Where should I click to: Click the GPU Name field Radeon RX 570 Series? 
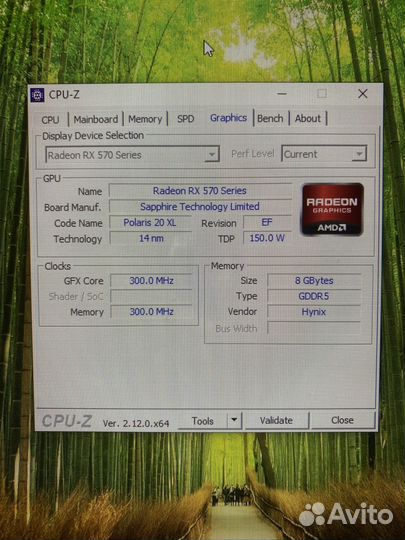[200, 191]
